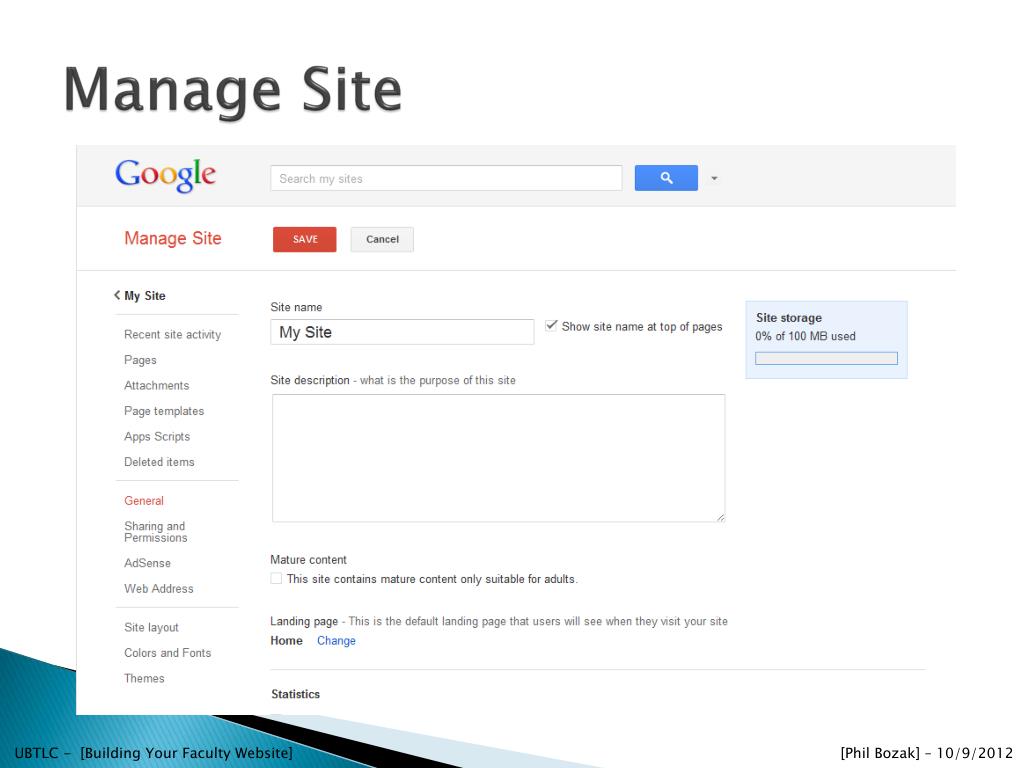Screen dimensions: 1024x768
Task: Open Recent site activity
Action: [x=172, y=334]
